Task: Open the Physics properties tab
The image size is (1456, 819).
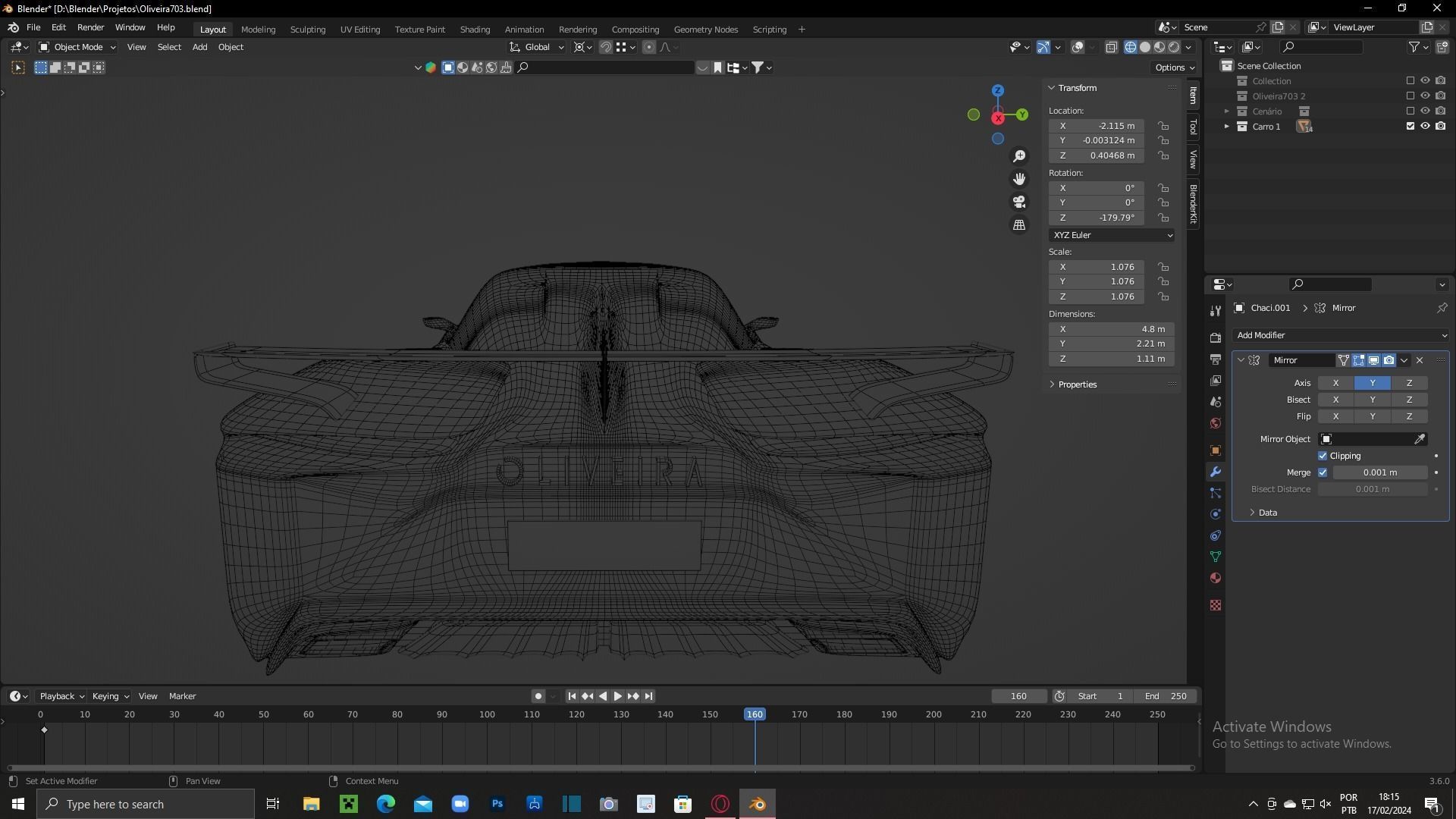Action: click(x=1216, y=514)
